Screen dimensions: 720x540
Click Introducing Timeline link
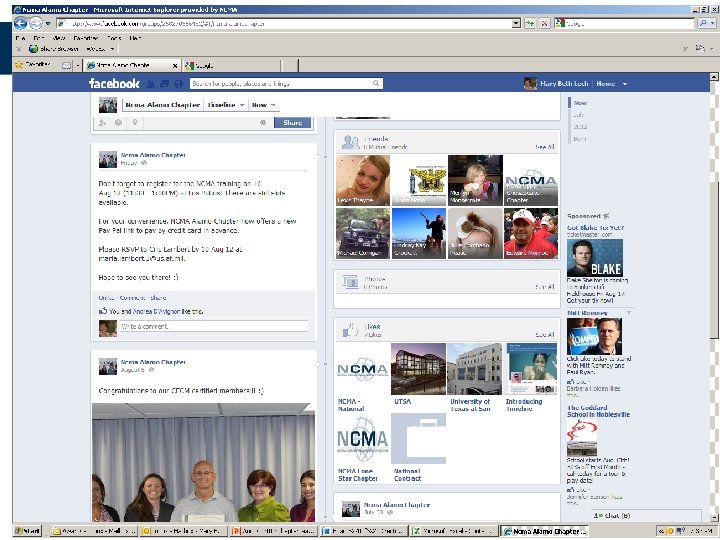click(x=524, y=405)
